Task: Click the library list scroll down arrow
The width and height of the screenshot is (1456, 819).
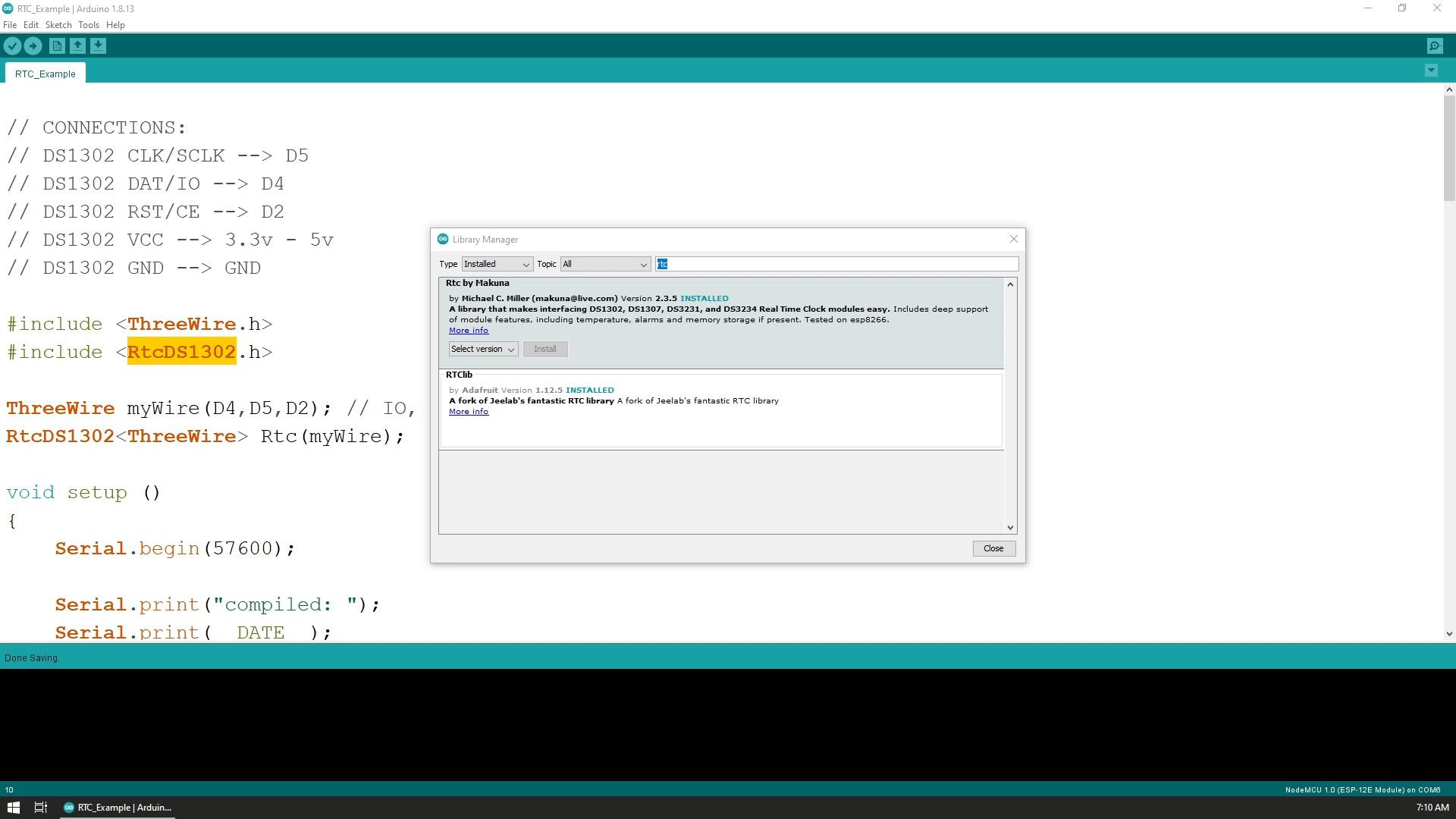Action: tap(1010, 527)
